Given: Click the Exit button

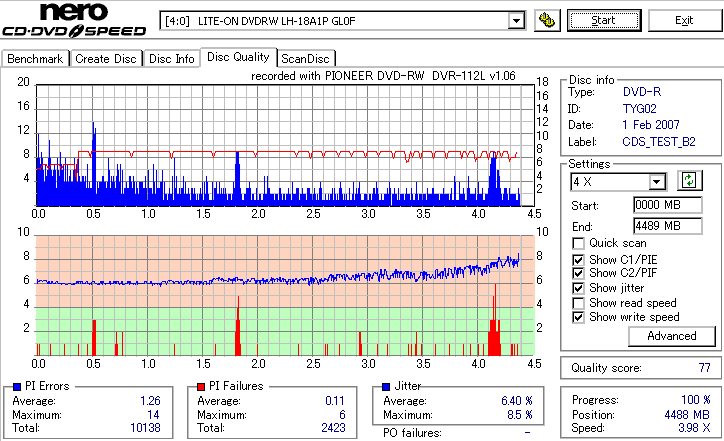Looking at the screenshot, I should pos(684,20).
